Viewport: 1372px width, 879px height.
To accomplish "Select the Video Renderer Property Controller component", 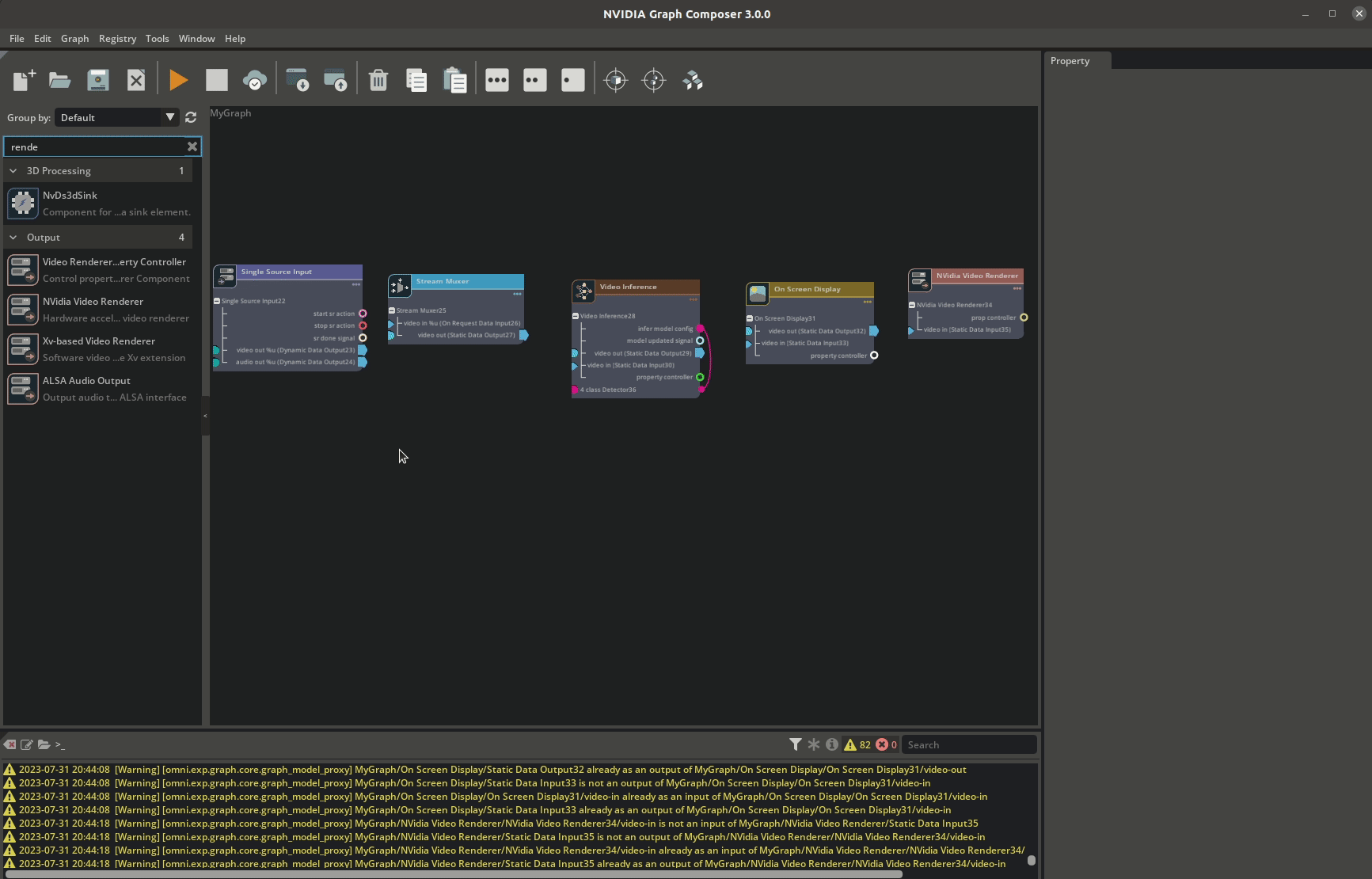I will coord(99,270).
